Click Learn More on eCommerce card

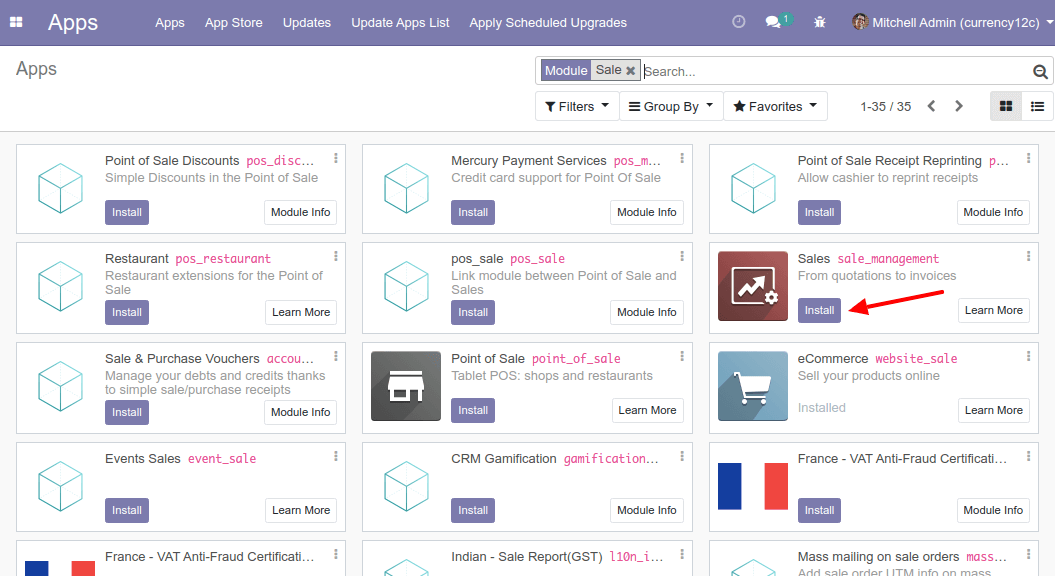(x=994, y=410)
